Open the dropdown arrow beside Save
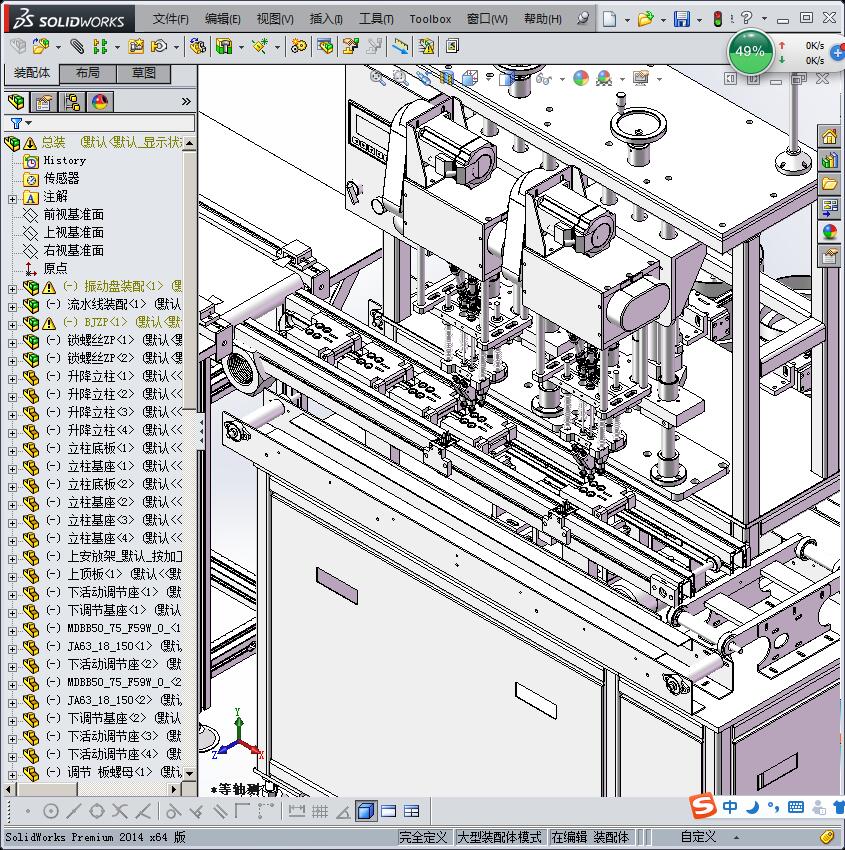845x850 pixels. (698, 19)
